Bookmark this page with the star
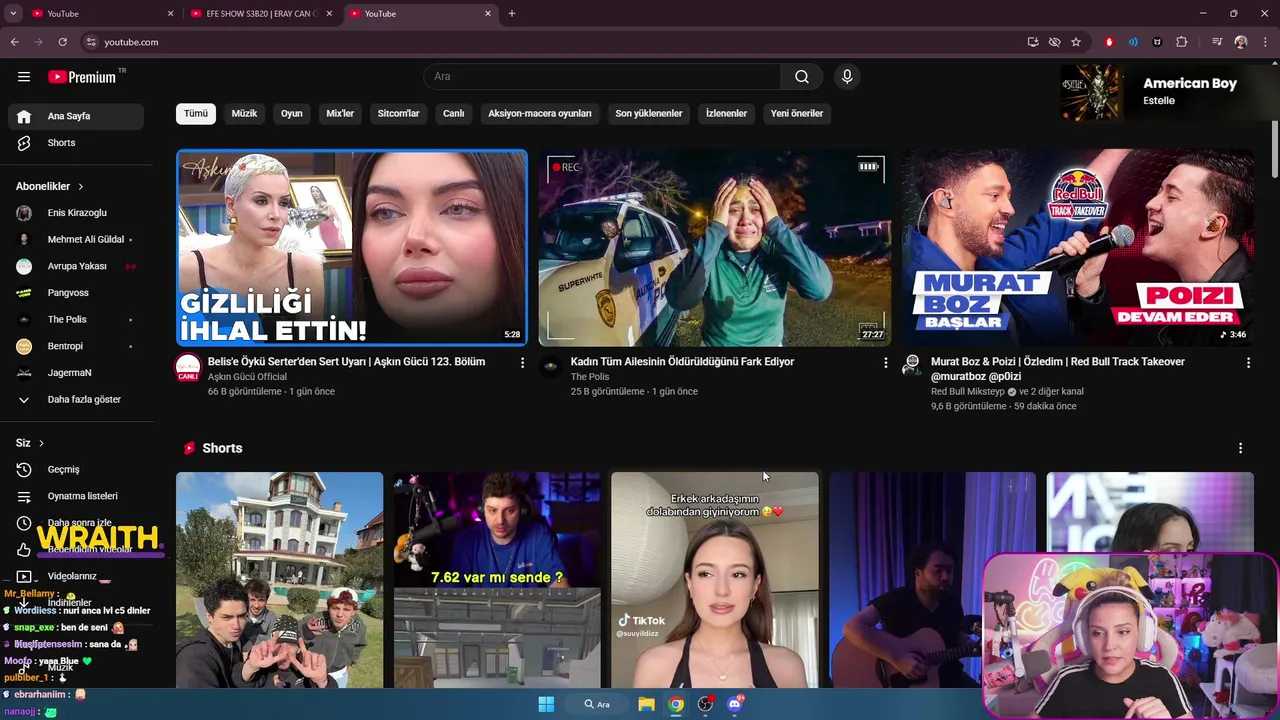This screenshot has height=720, width=1280. [1076, 42]
